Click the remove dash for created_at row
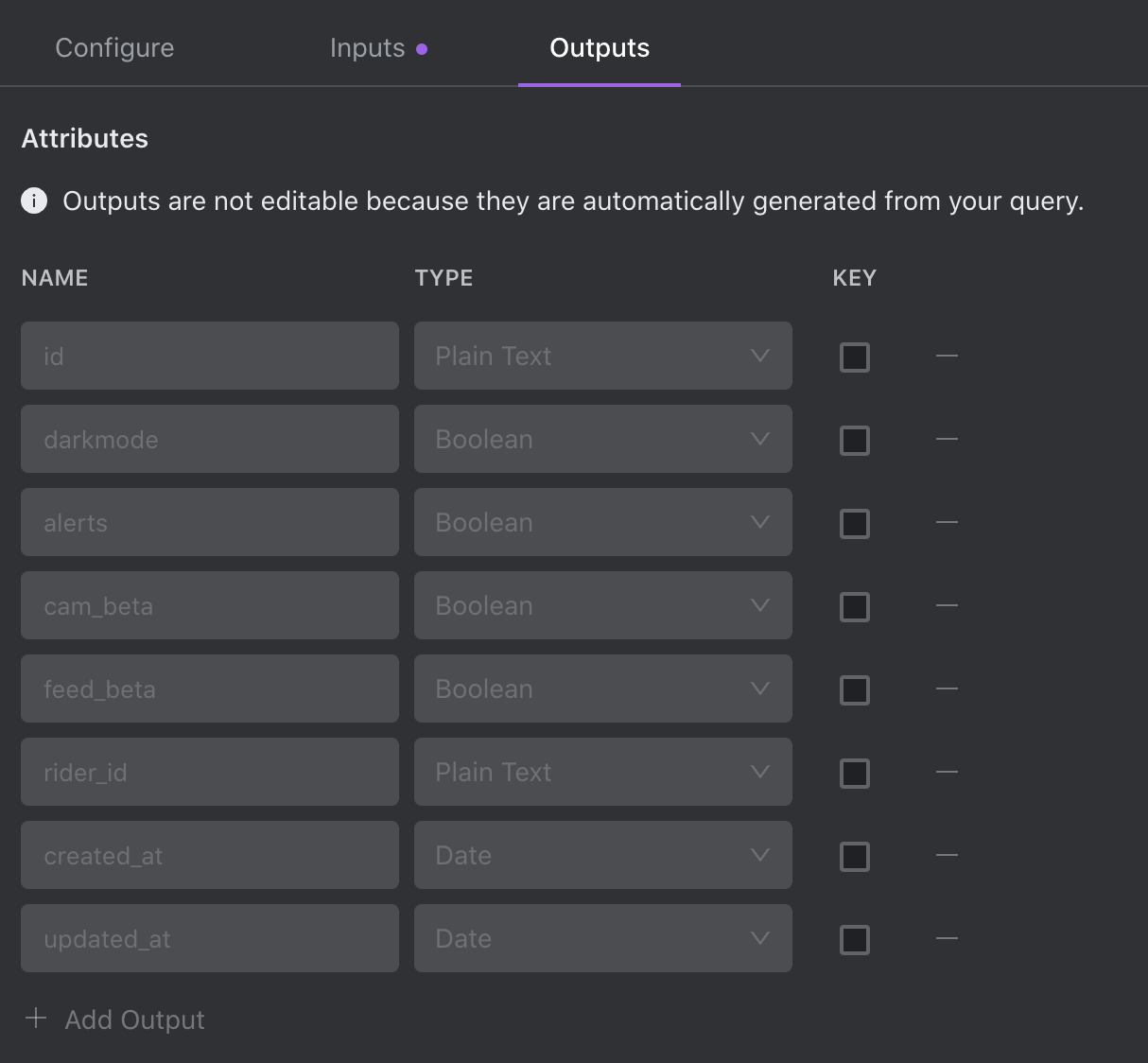 [x=947, y=855]
